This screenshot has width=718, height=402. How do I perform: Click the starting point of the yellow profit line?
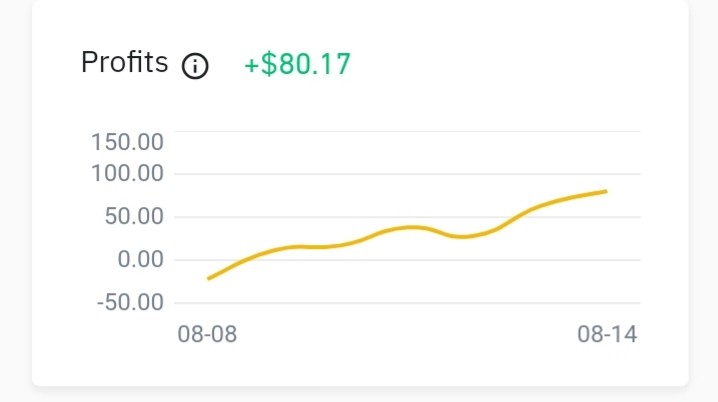coord(209,278)
